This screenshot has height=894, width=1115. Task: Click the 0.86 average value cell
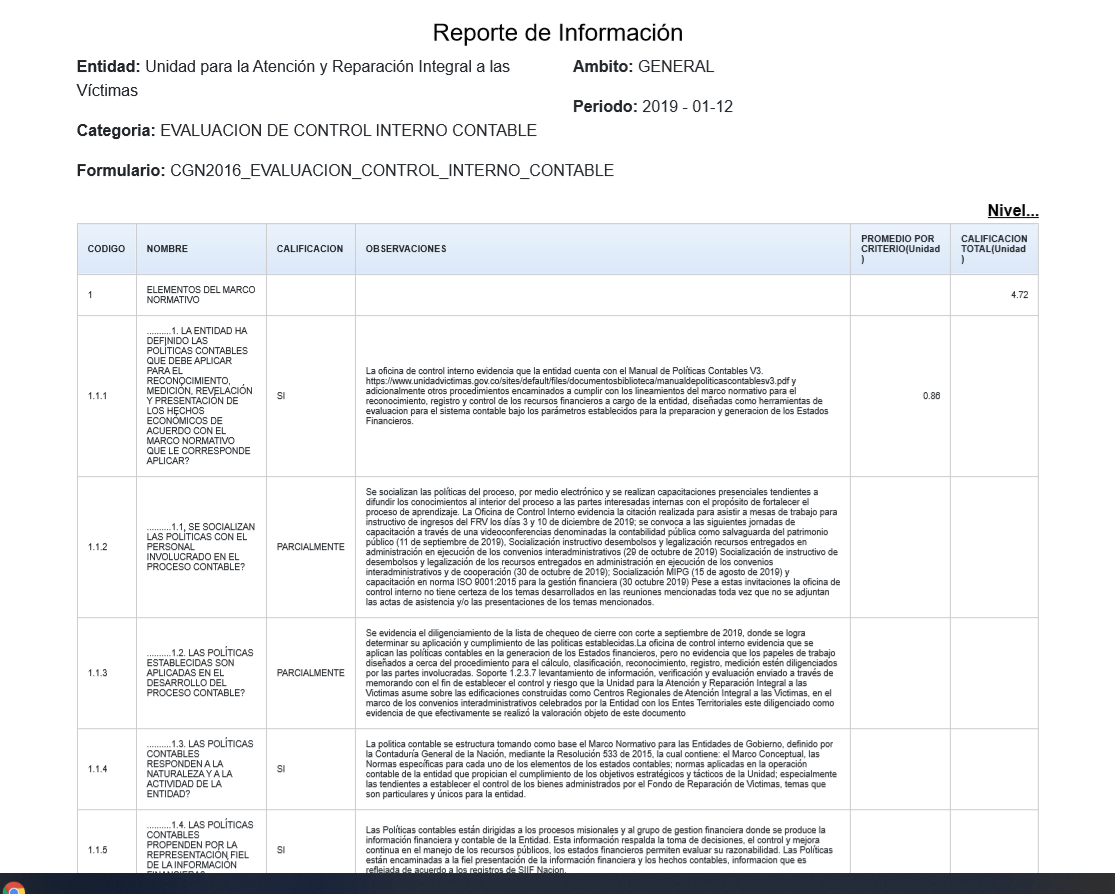(x=900, y=396)
